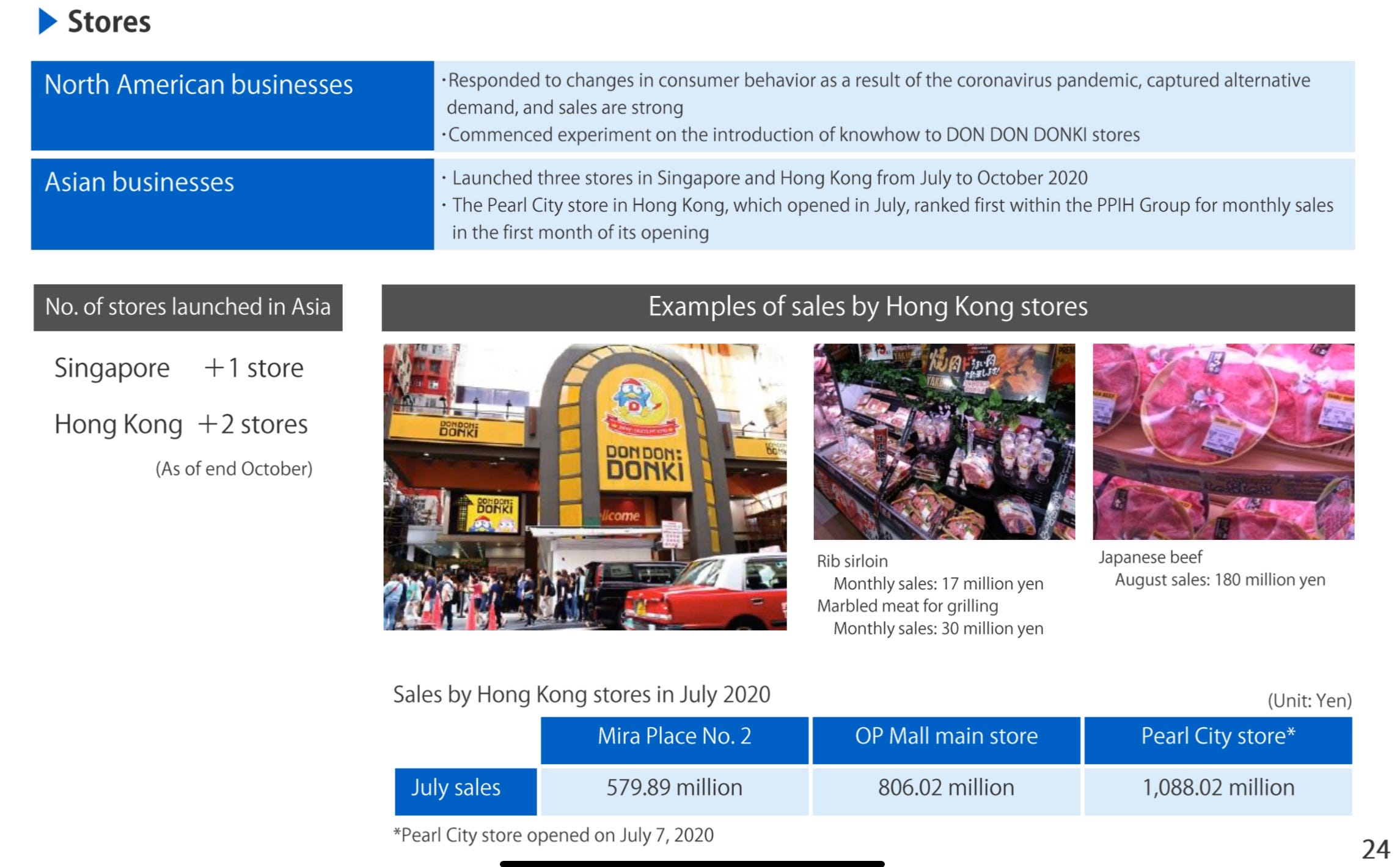
Task: Select "August sales: 180 million yen" text
Action: [1220, 580]
